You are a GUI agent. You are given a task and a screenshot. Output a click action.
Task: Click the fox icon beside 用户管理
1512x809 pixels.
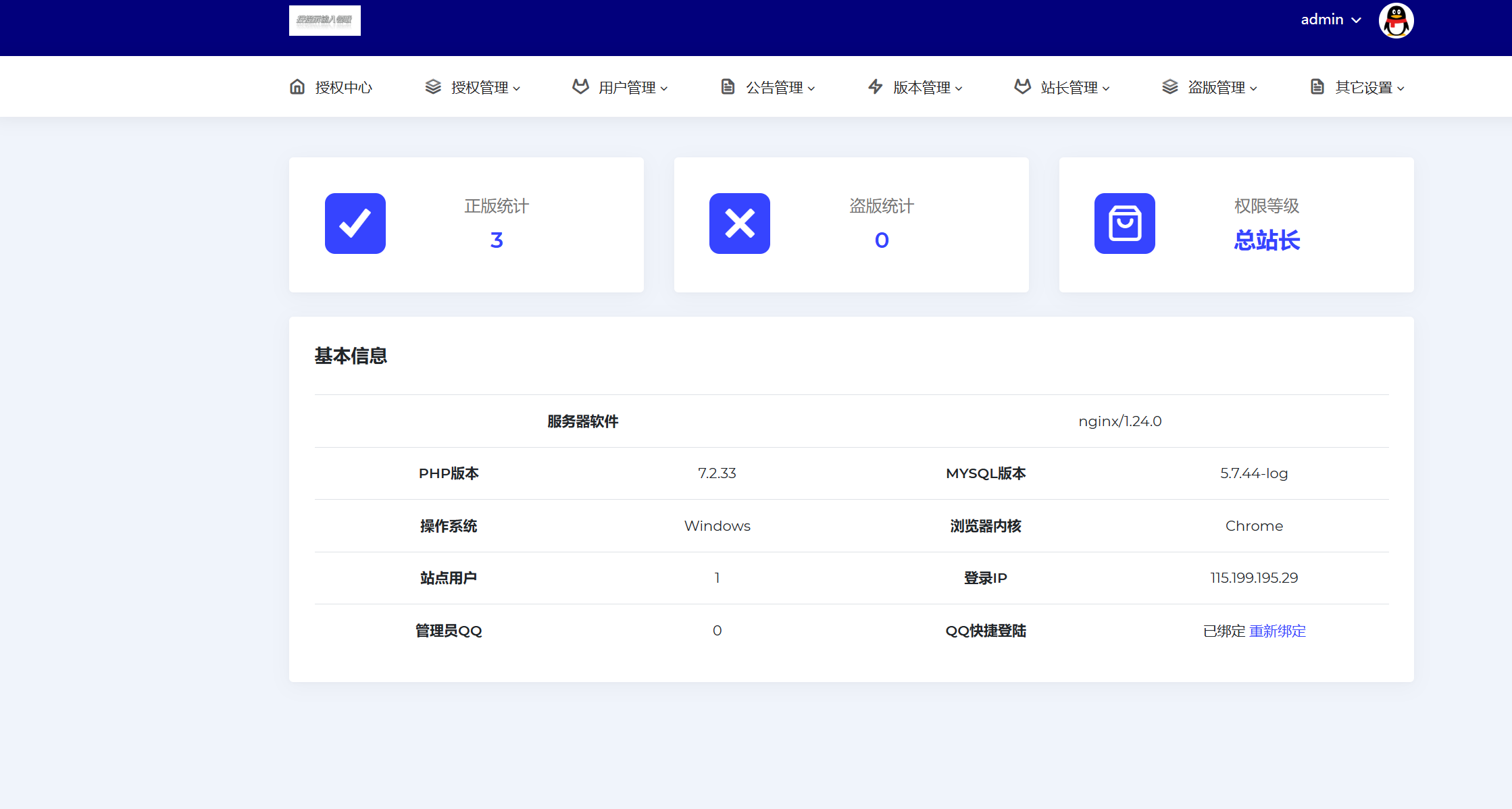tap(580, 86)
